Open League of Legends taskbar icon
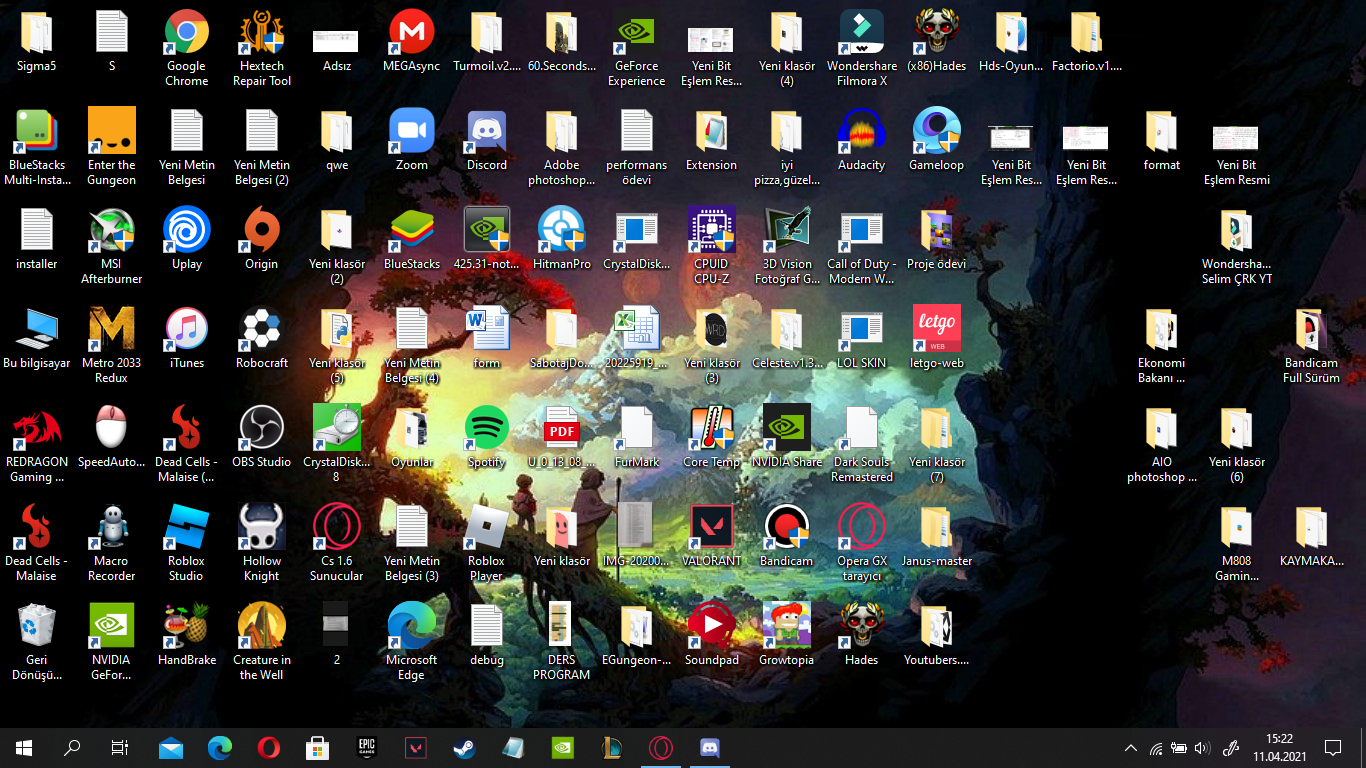 click(x=612, y=747)
